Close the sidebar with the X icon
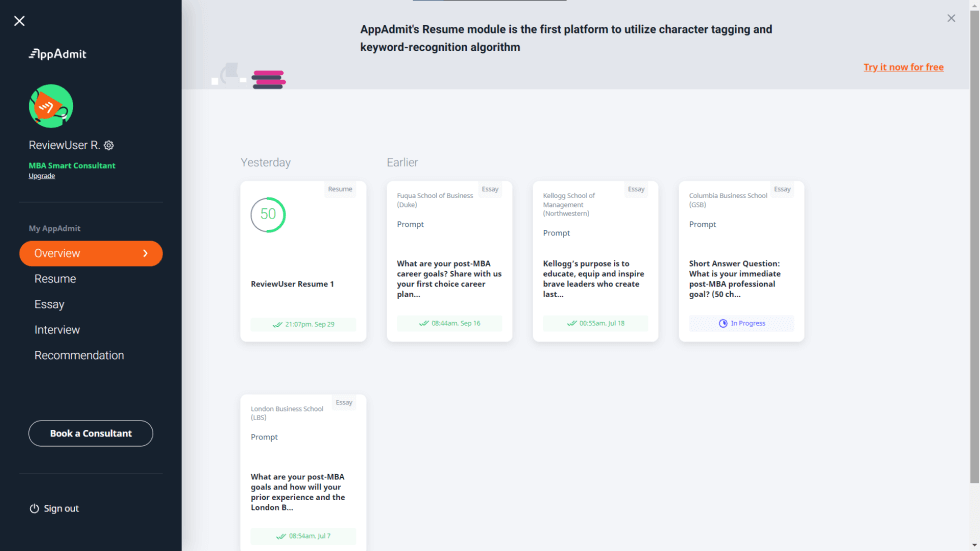This screenshot has width=980, height=551. 19,21
